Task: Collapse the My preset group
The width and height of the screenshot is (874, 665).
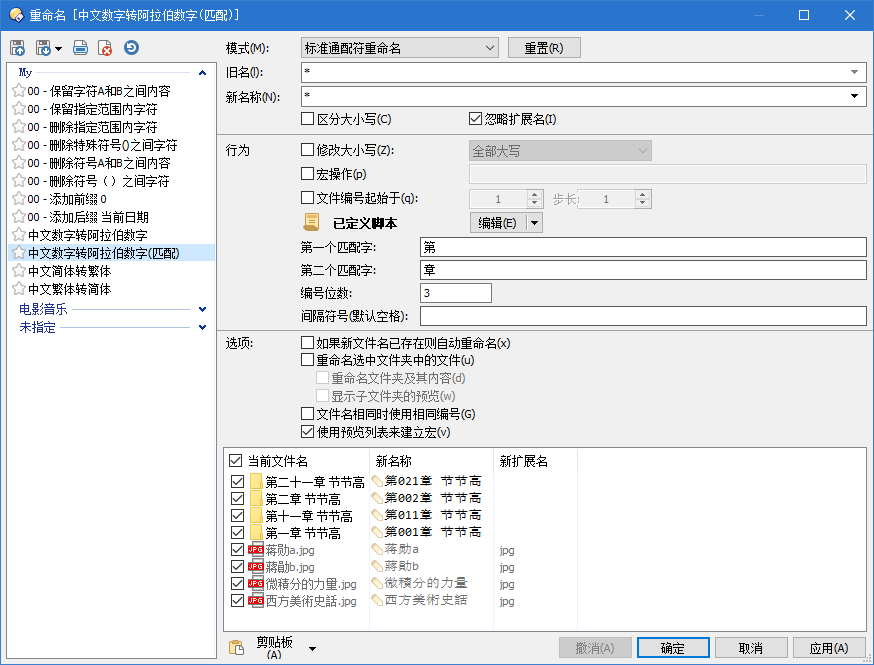Action: [x=203, y=73]
